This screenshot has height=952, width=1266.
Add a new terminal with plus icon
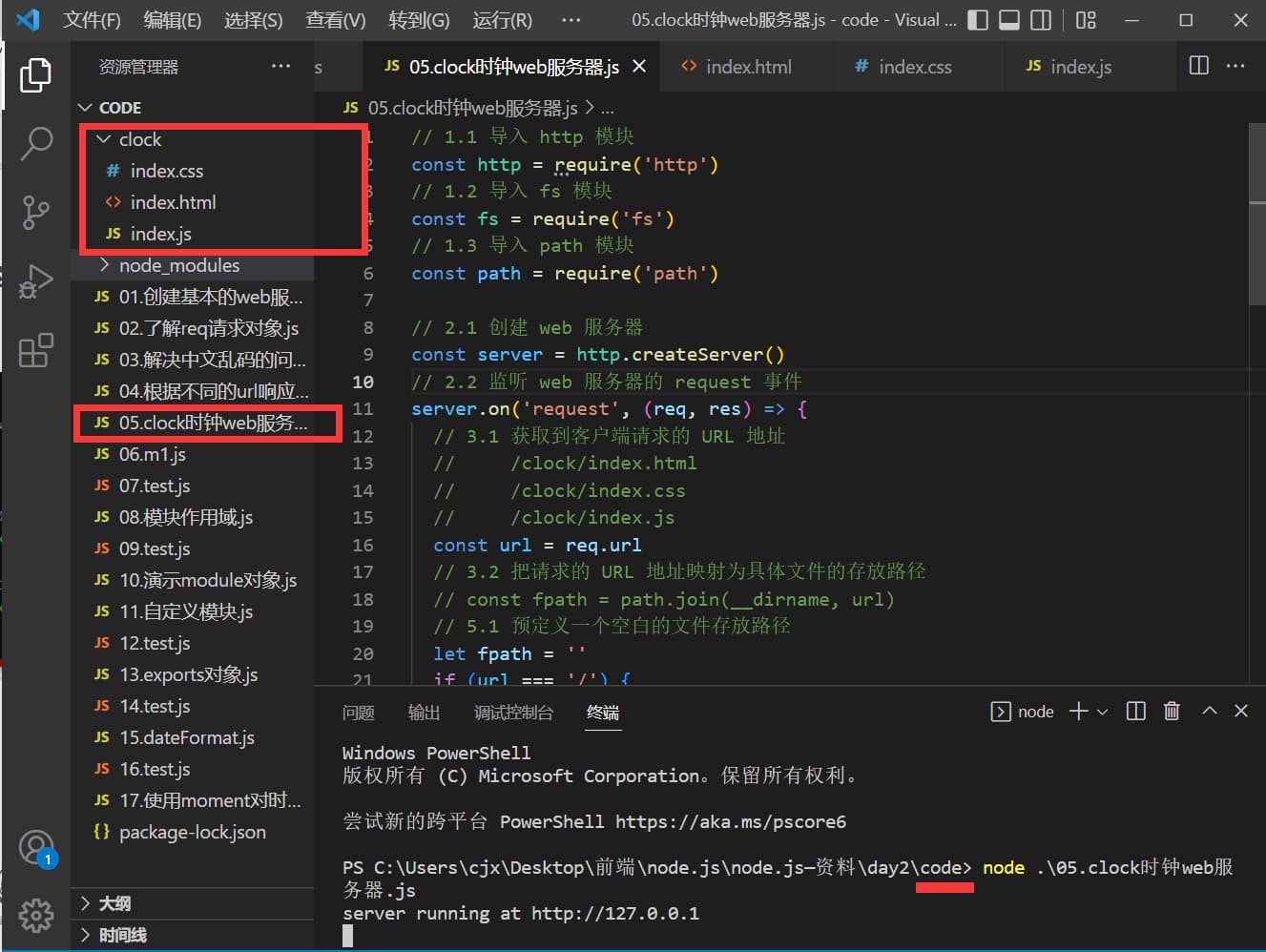point(1079,711)
